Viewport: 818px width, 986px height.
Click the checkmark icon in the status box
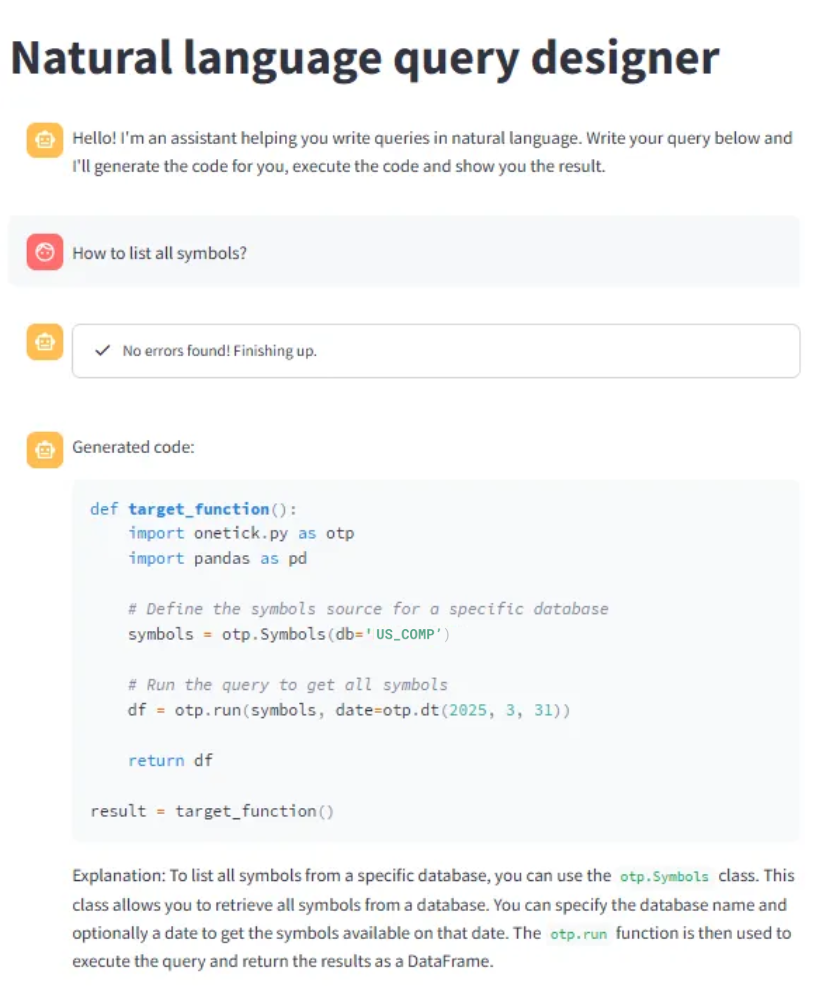pyautogui.click(x=102, y=350)
